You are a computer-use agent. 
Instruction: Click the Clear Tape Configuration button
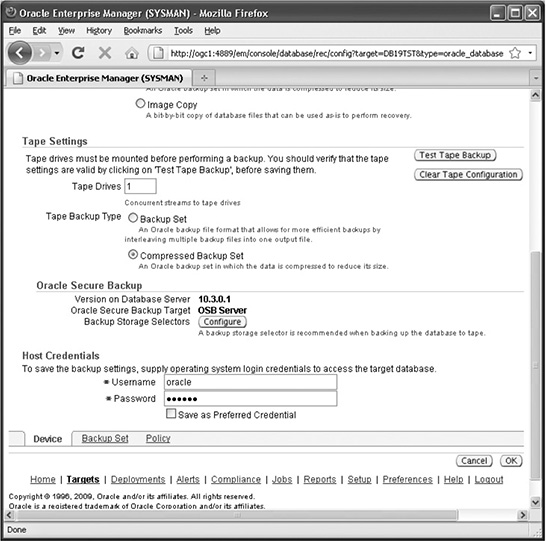[x=468, y=174]
